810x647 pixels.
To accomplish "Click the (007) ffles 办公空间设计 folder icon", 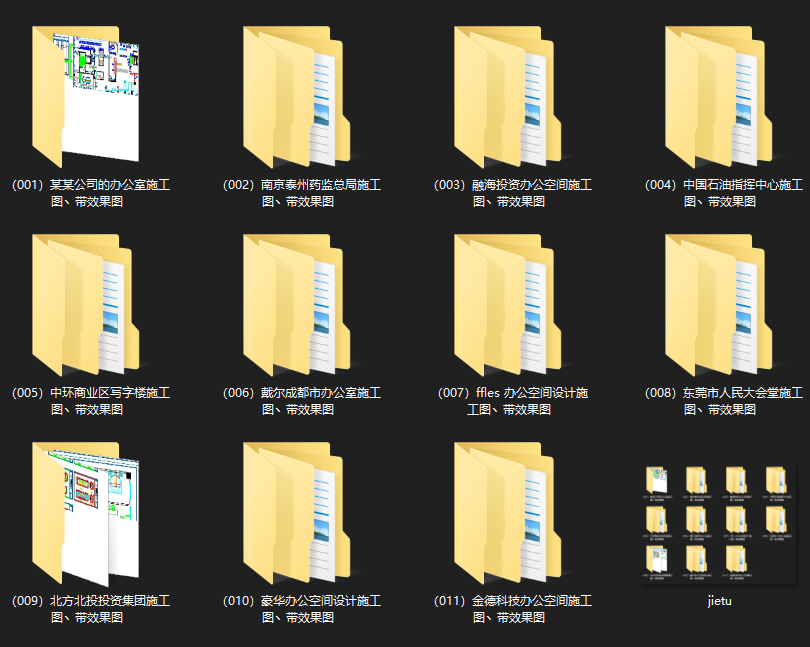I will pyautogui.click(x=508, y=305).
